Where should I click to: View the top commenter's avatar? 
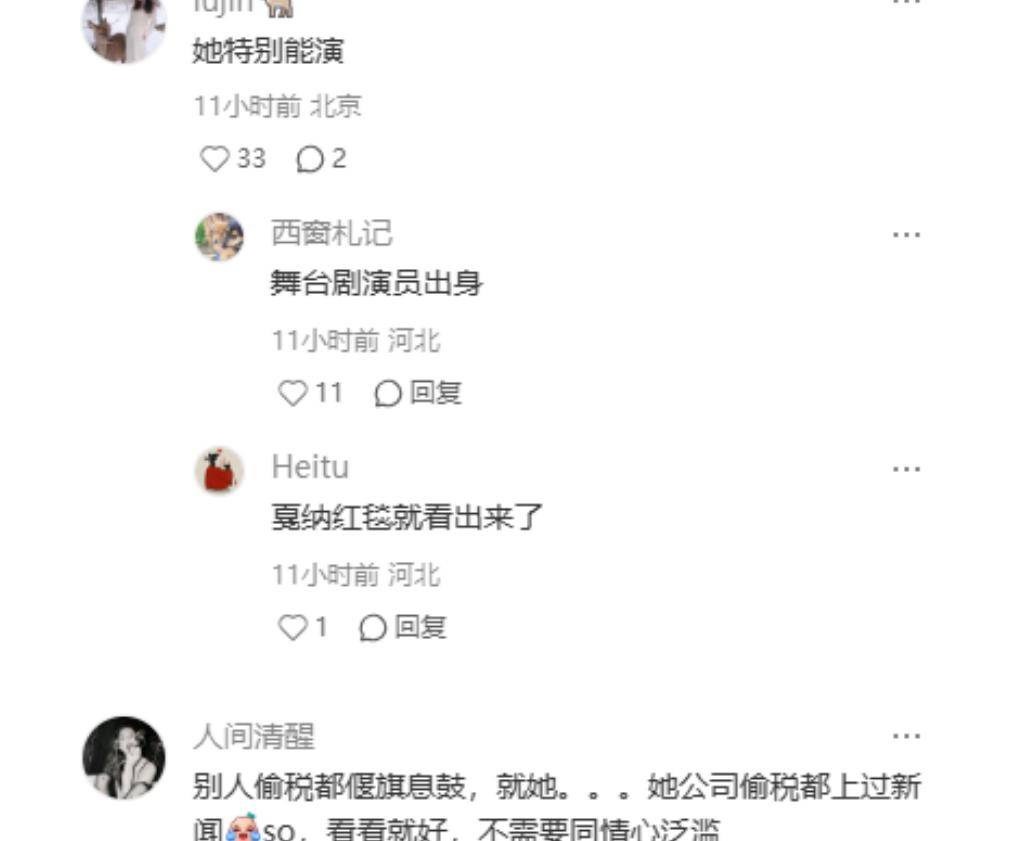tap(124, 26)
